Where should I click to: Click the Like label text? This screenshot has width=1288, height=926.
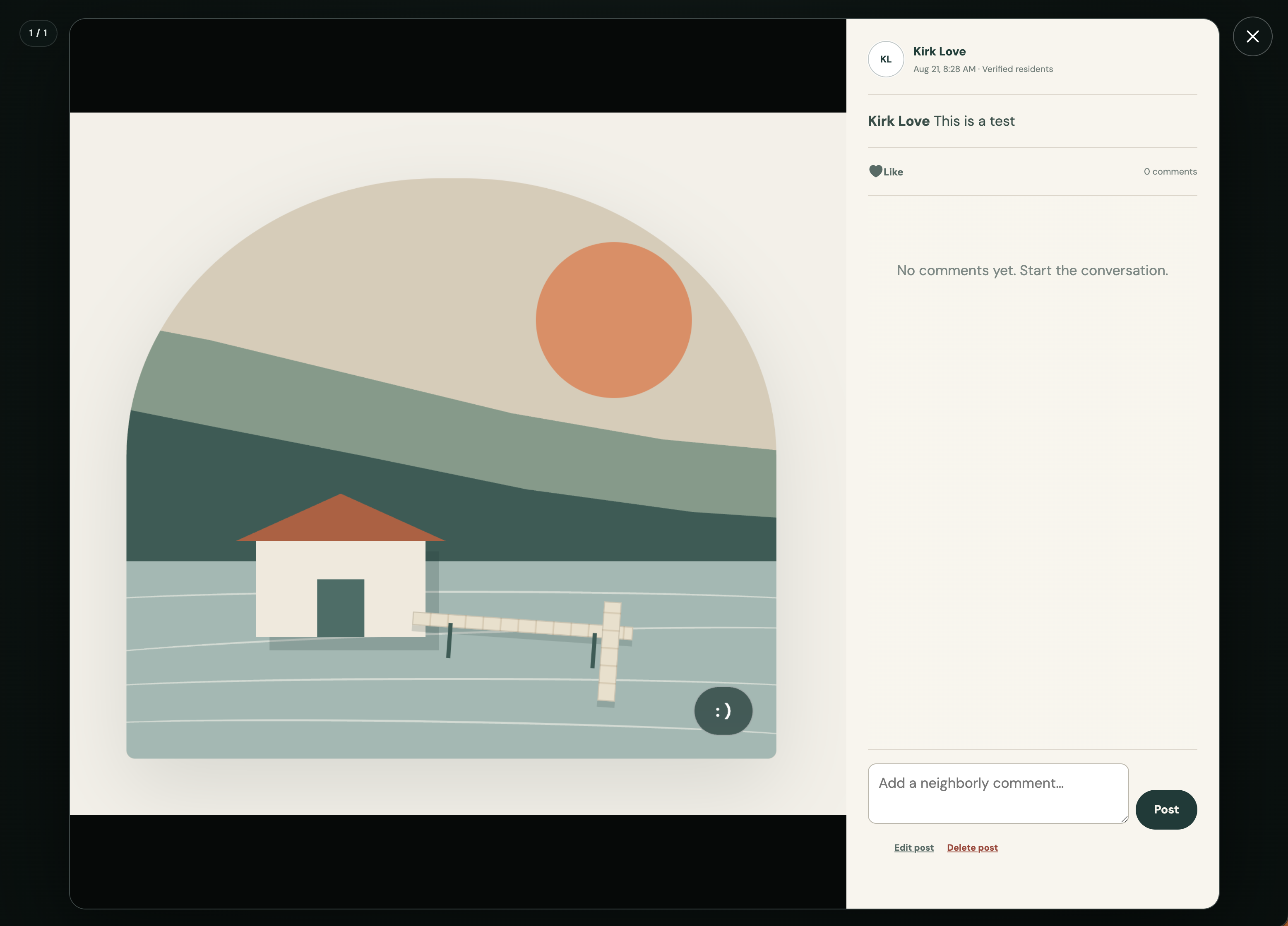point(893,172)
